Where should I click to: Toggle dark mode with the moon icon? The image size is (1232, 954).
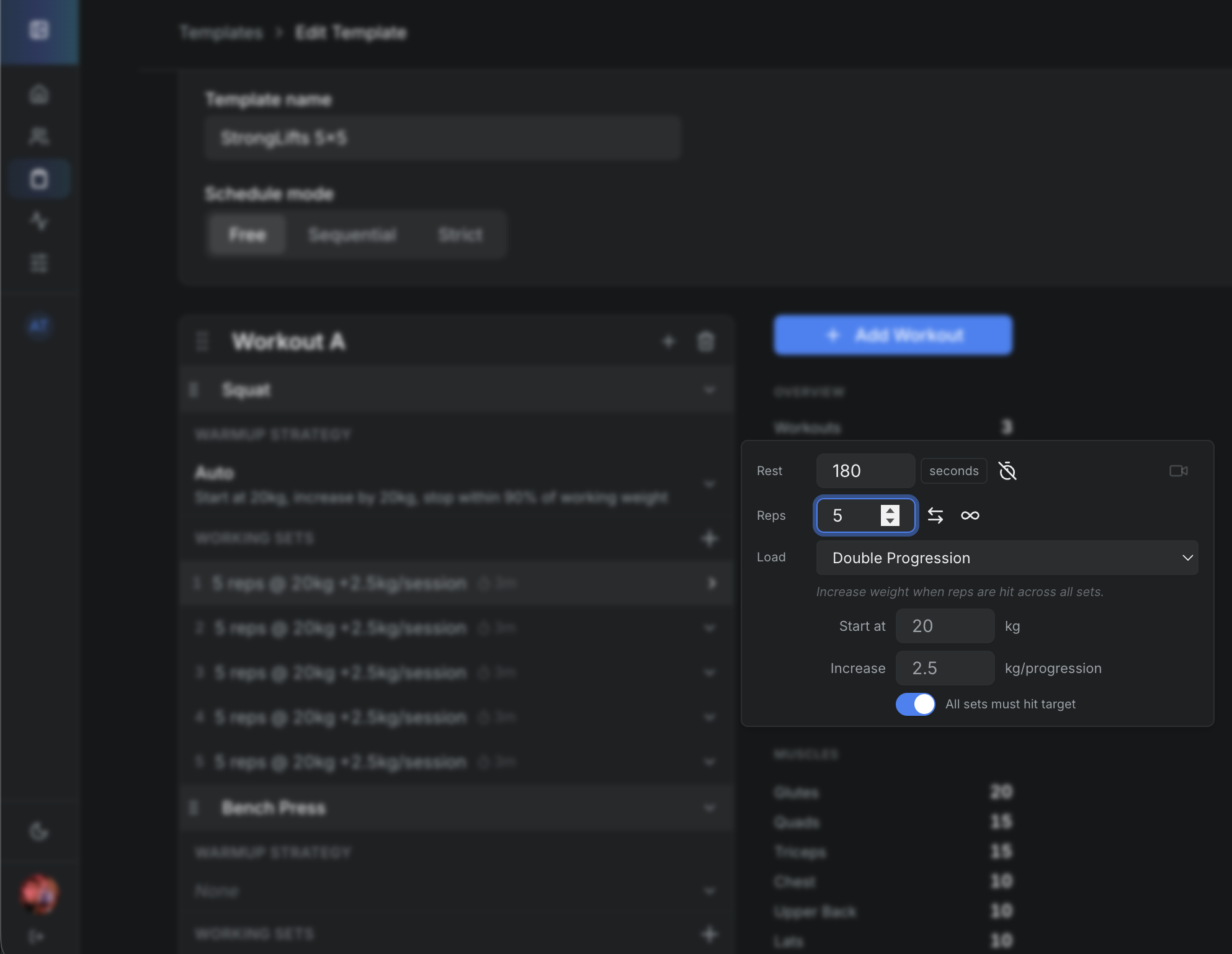[39, 831]
